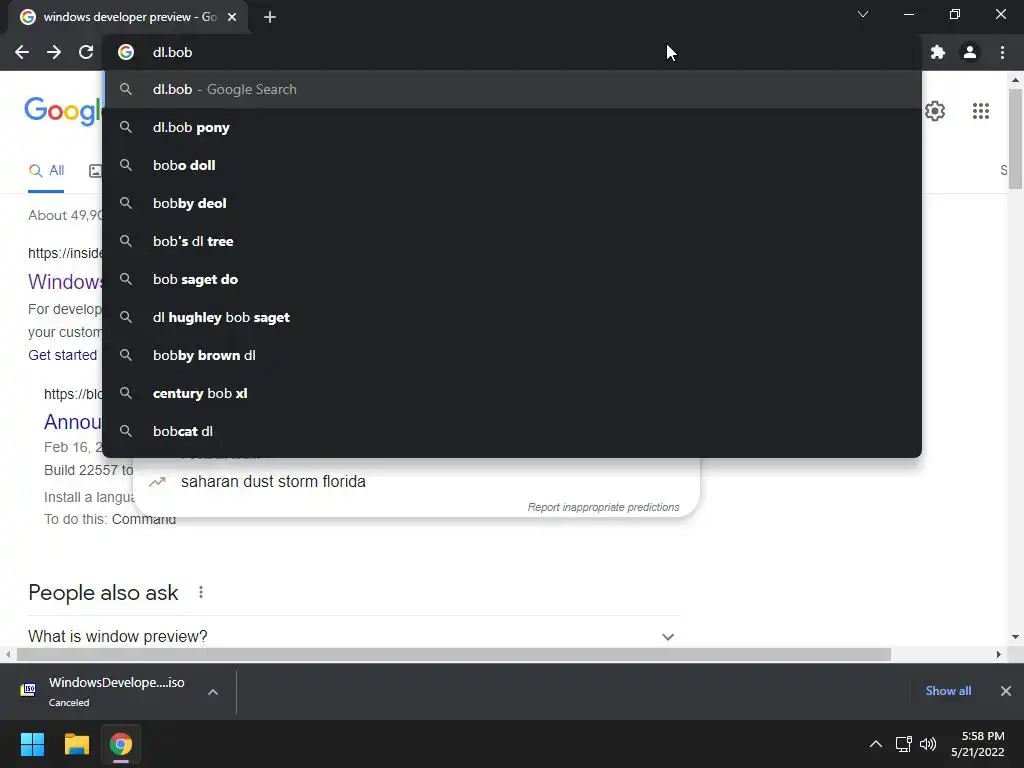Click the address bar text 'dl.bob'
Viewport: 1024px width, 768px height.
(x=172, y=52)
